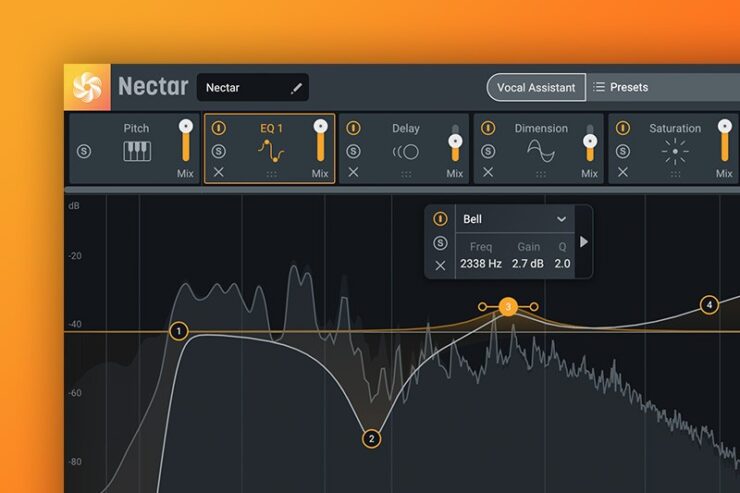Viewport: 740px width, 493px height.
Task: Open the Bell filter type dropdown
Action: click(x=515, y=219)
